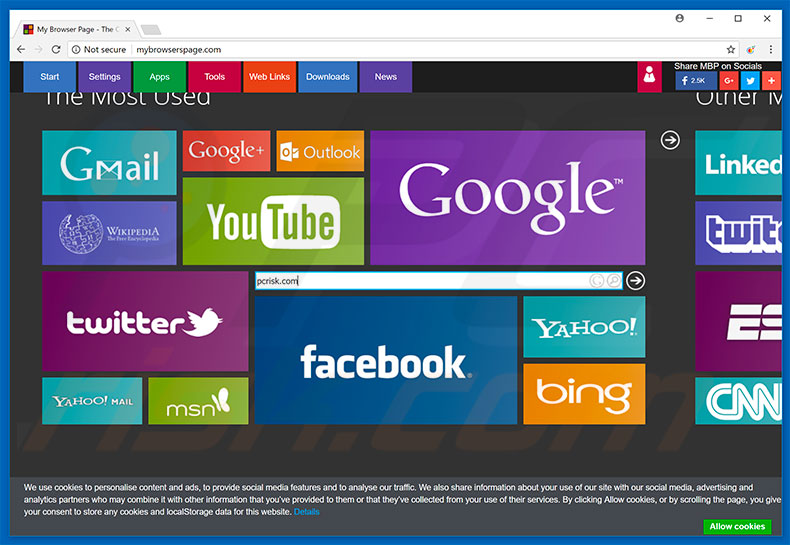Click the orange plus share button
This screenshot has height=545, width=790.
pyautogui.click(x=771, y=81)
